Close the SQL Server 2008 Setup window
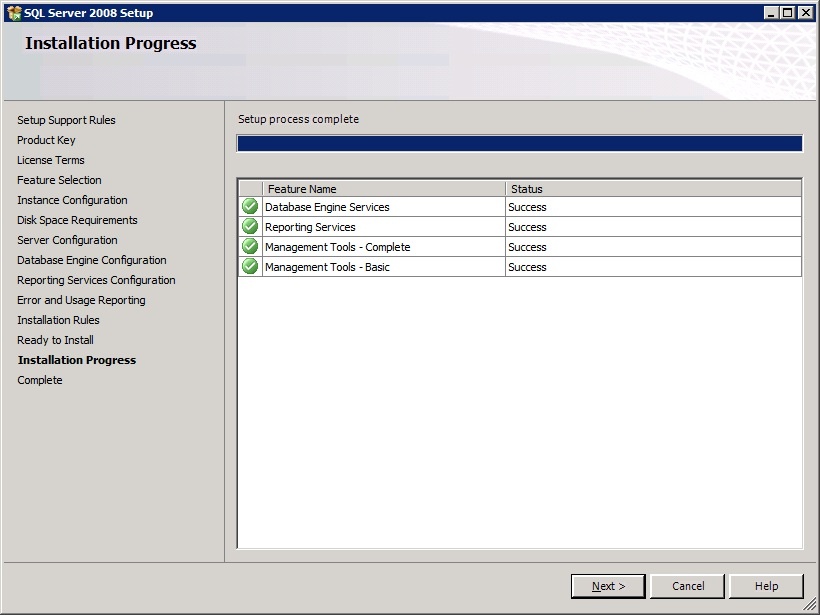The height and width of the screenshot is (615, 820). coord(806,13)
